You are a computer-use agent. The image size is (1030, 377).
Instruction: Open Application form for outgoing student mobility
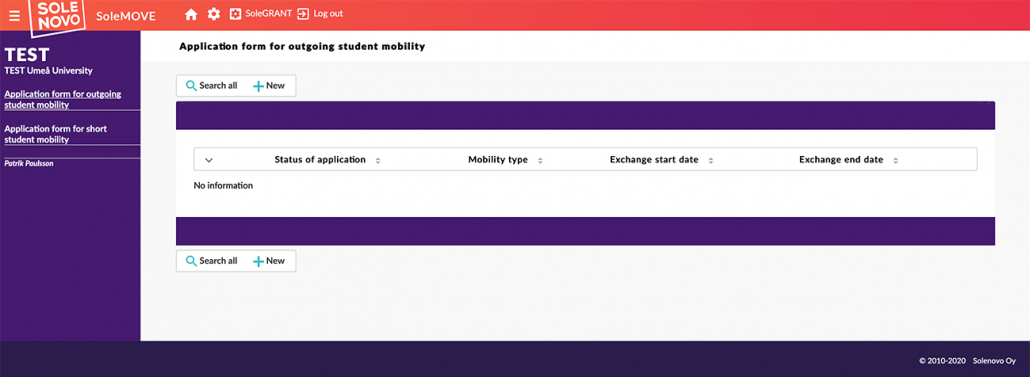pyautogui.click(x=63, y=99)
